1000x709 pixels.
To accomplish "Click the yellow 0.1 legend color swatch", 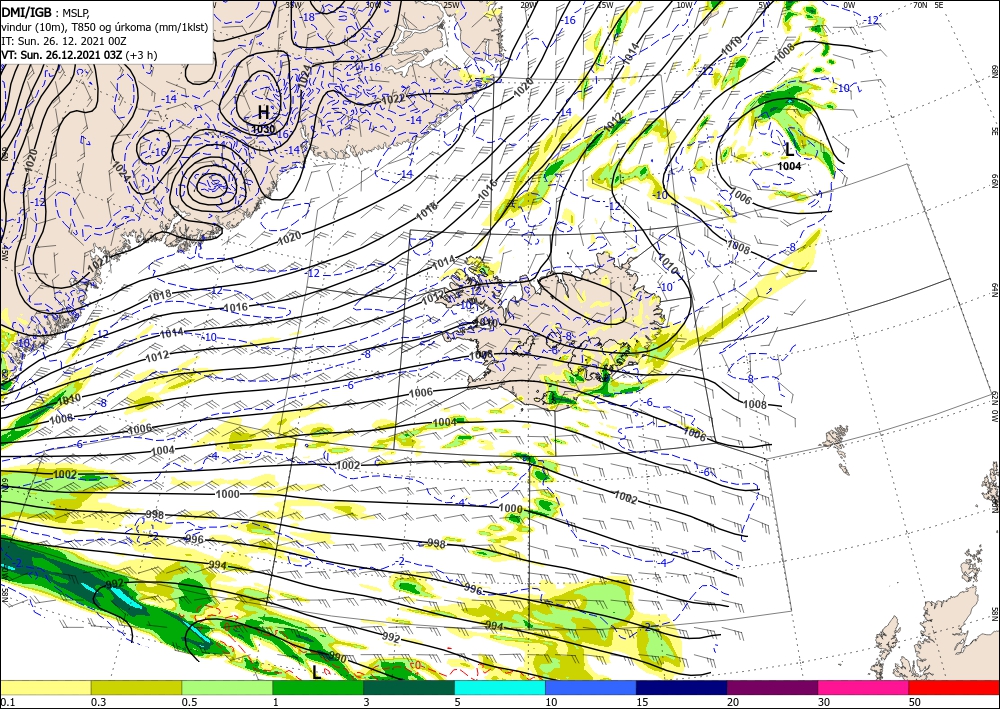I will coord(45,687).
